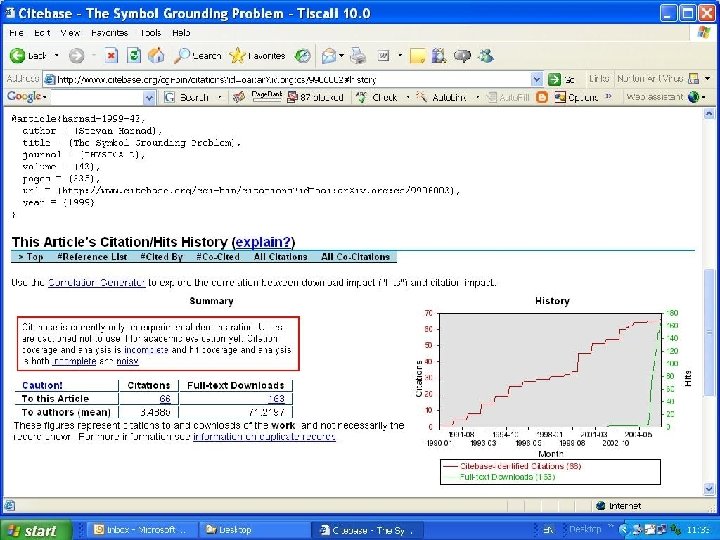Viewport: 720px width, 540px height.
Task: Expand the Mail dropdown arrow
Action: [342, 56]
